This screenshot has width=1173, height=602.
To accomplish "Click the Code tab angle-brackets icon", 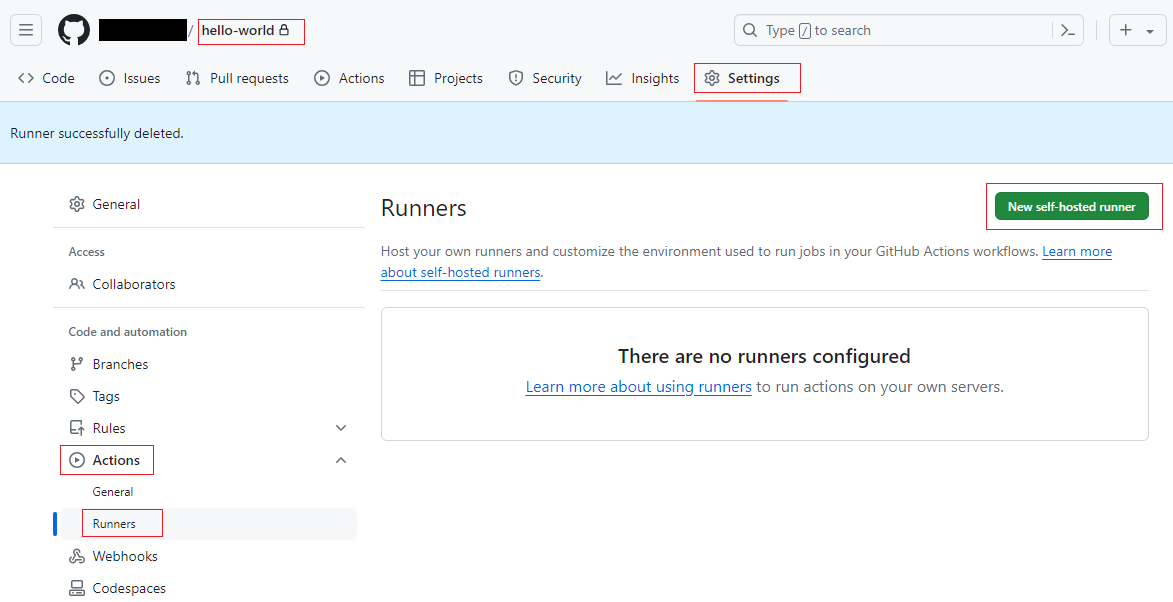I will tap(26, 79).
